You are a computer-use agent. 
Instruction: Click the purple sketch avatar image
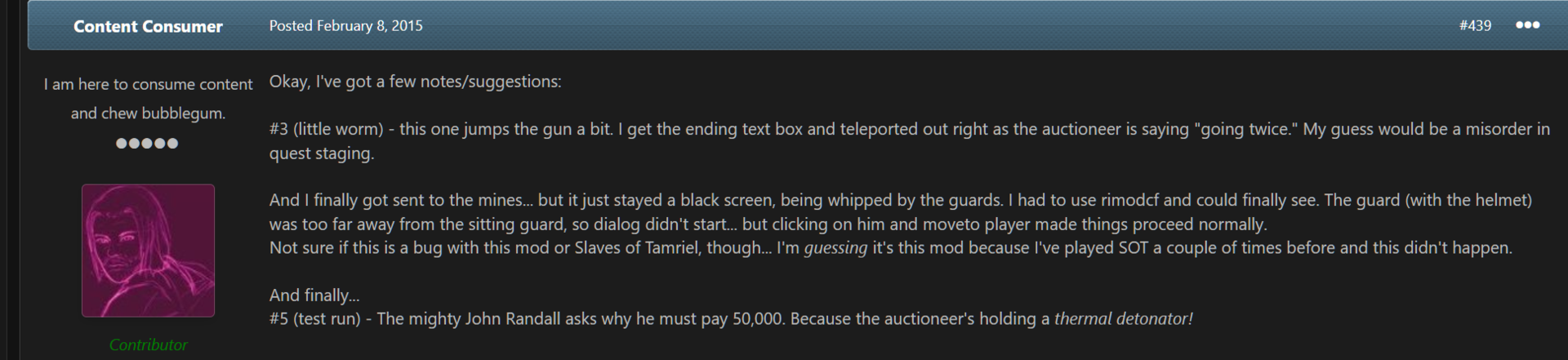pyautogui.click(x=148, y=251)
